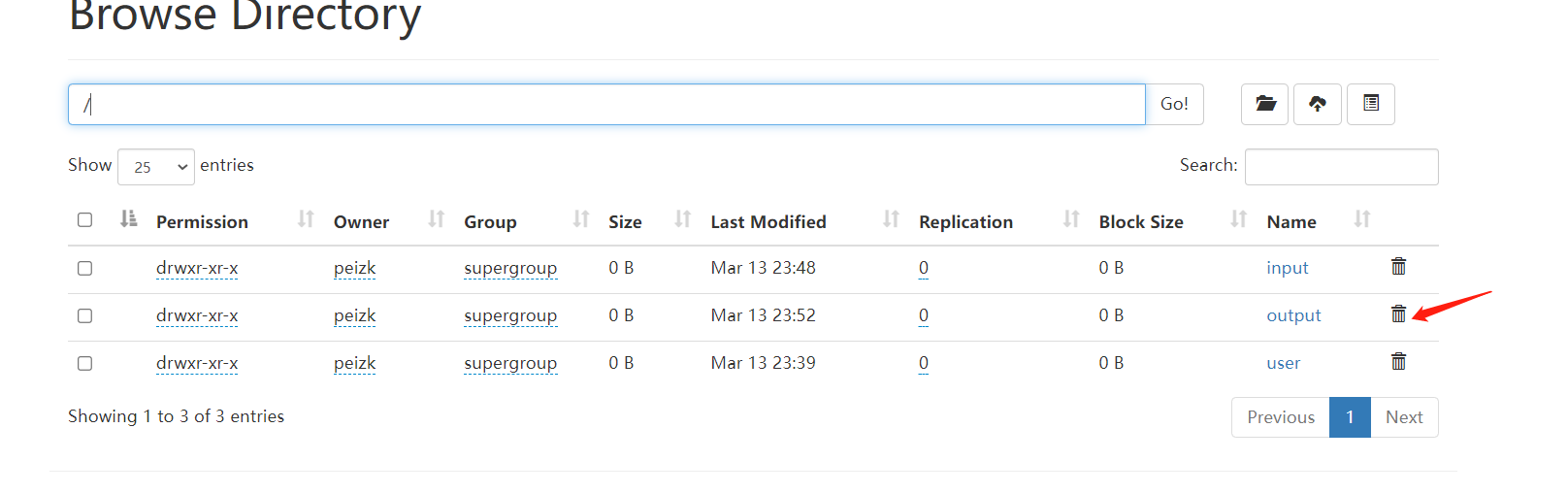
Task: Click the Next pagination button
Action: tap(1403, 417)
